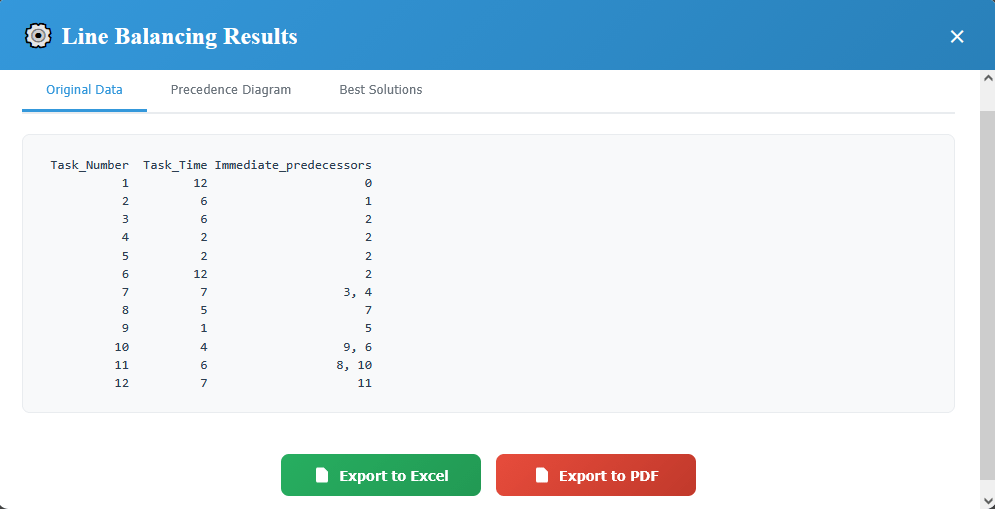Close the Line Balancing Results dialog
Image resolution: width=995 pixels, height=509 pixels.
(957, 37)
